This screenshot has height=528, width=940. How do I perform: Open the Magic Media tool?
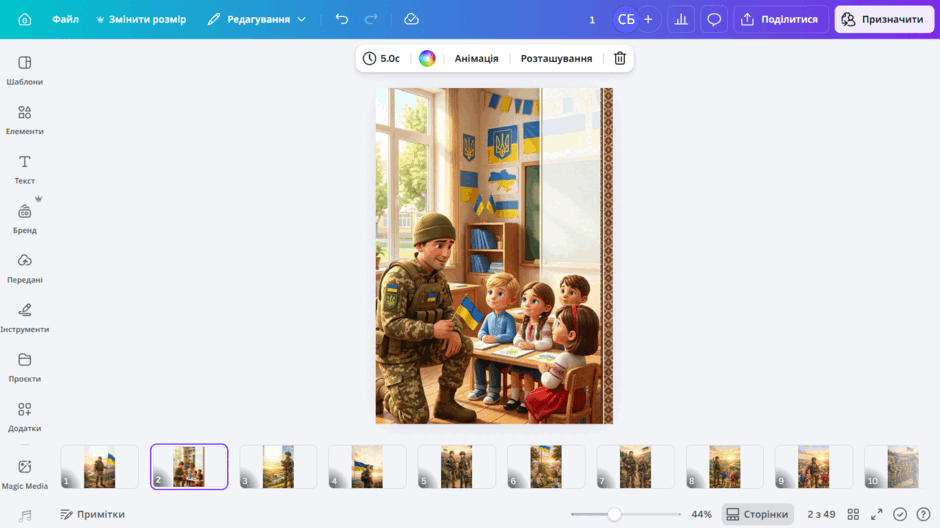(x=25, y=474)
